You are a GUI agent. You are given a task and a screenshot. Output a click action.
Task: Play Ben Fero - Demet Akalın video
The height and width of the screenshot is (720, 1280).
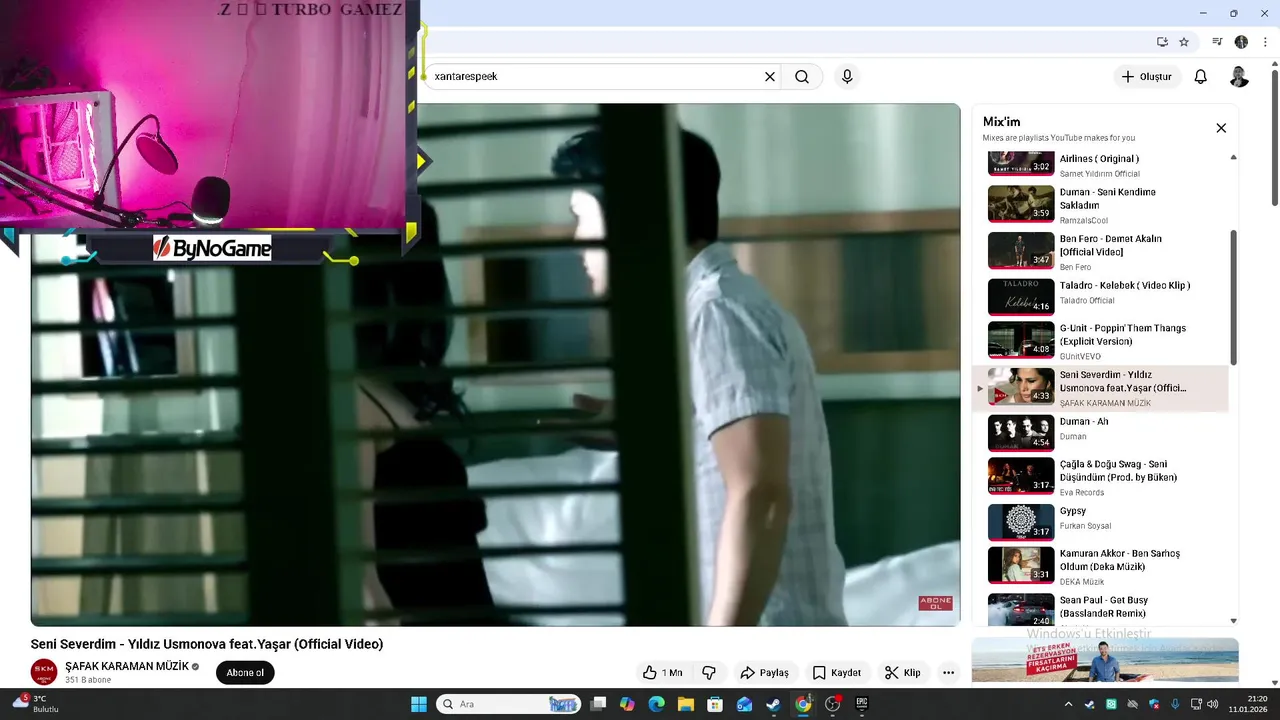click(x=1102, y=251)
